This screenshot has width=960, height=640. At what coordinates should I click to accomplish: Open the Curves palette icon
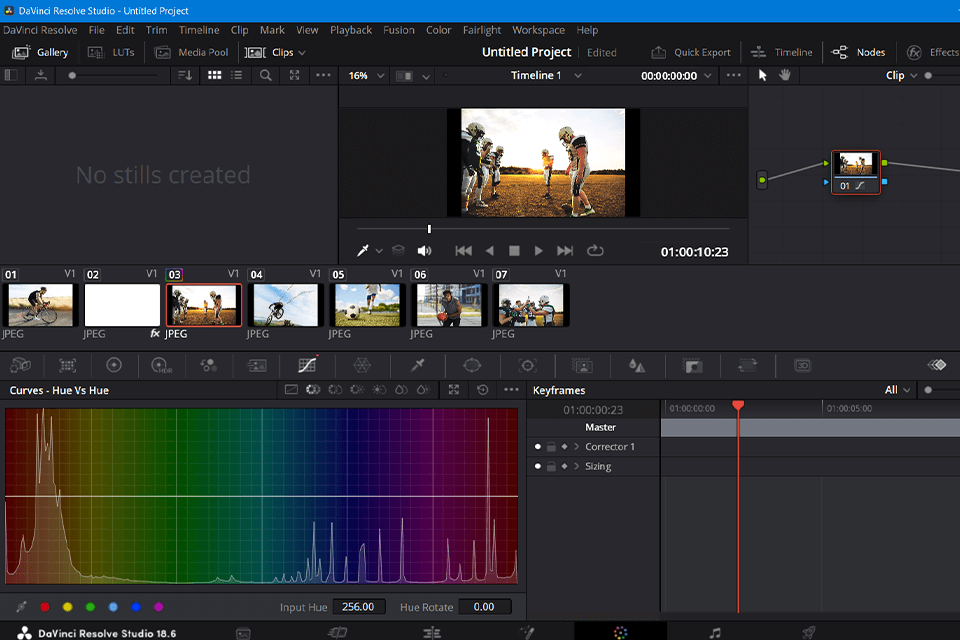[308, 366]
